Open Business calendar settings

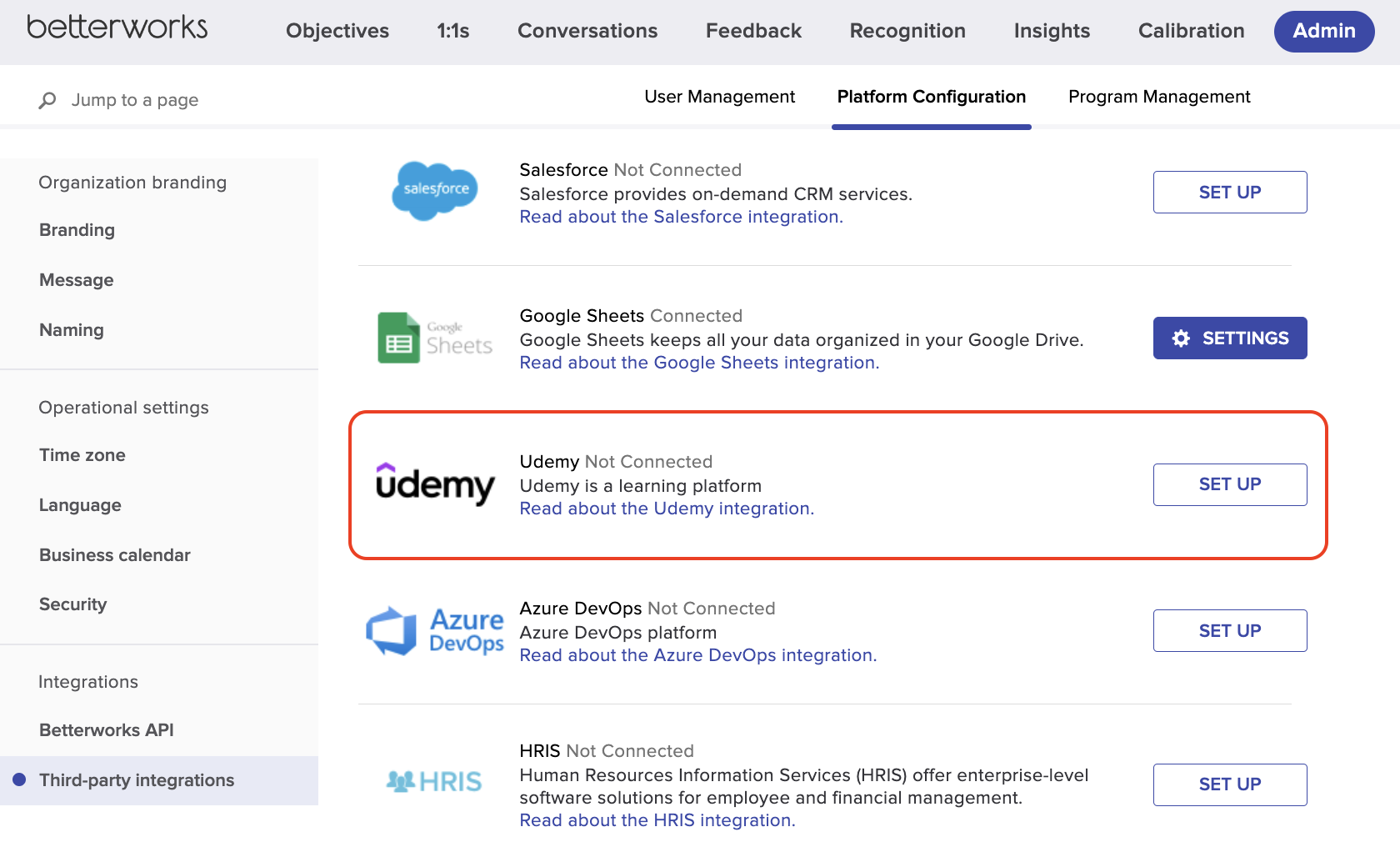click(x=115, y=555)
